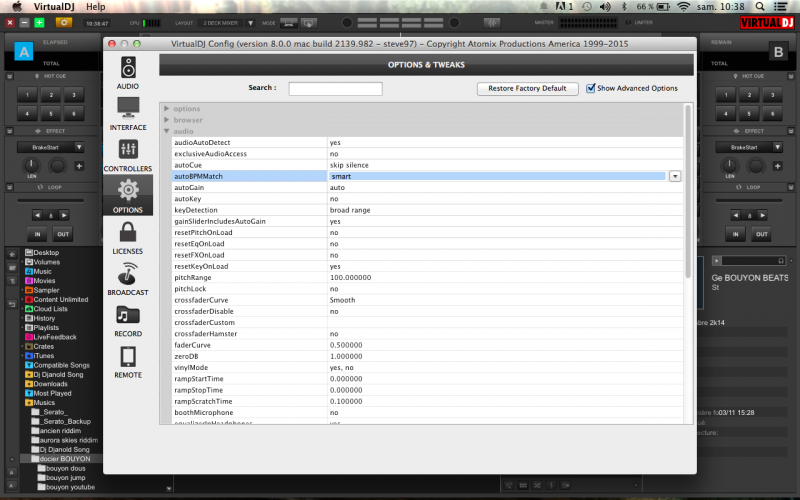Image resolution: width=800 pixels, height=500 pixels.
Task: Select the docier BOUYON folder
Action: (65, 459)
